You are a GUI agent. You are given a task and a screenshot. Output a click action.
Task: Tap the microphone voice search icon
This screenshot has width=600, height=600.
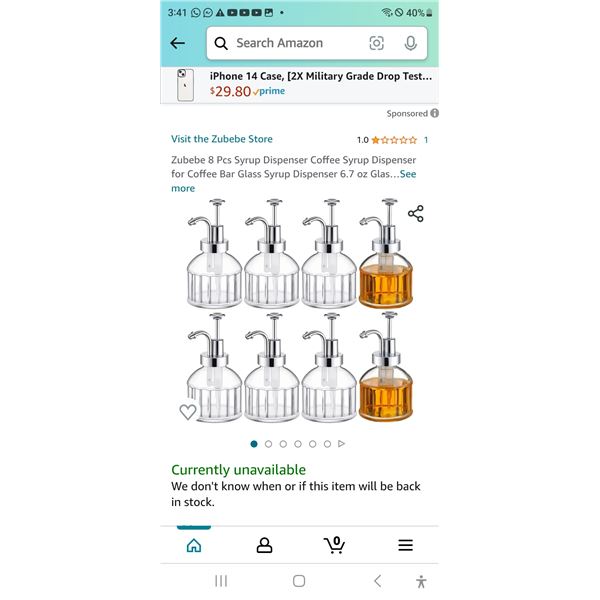point(411,43)
